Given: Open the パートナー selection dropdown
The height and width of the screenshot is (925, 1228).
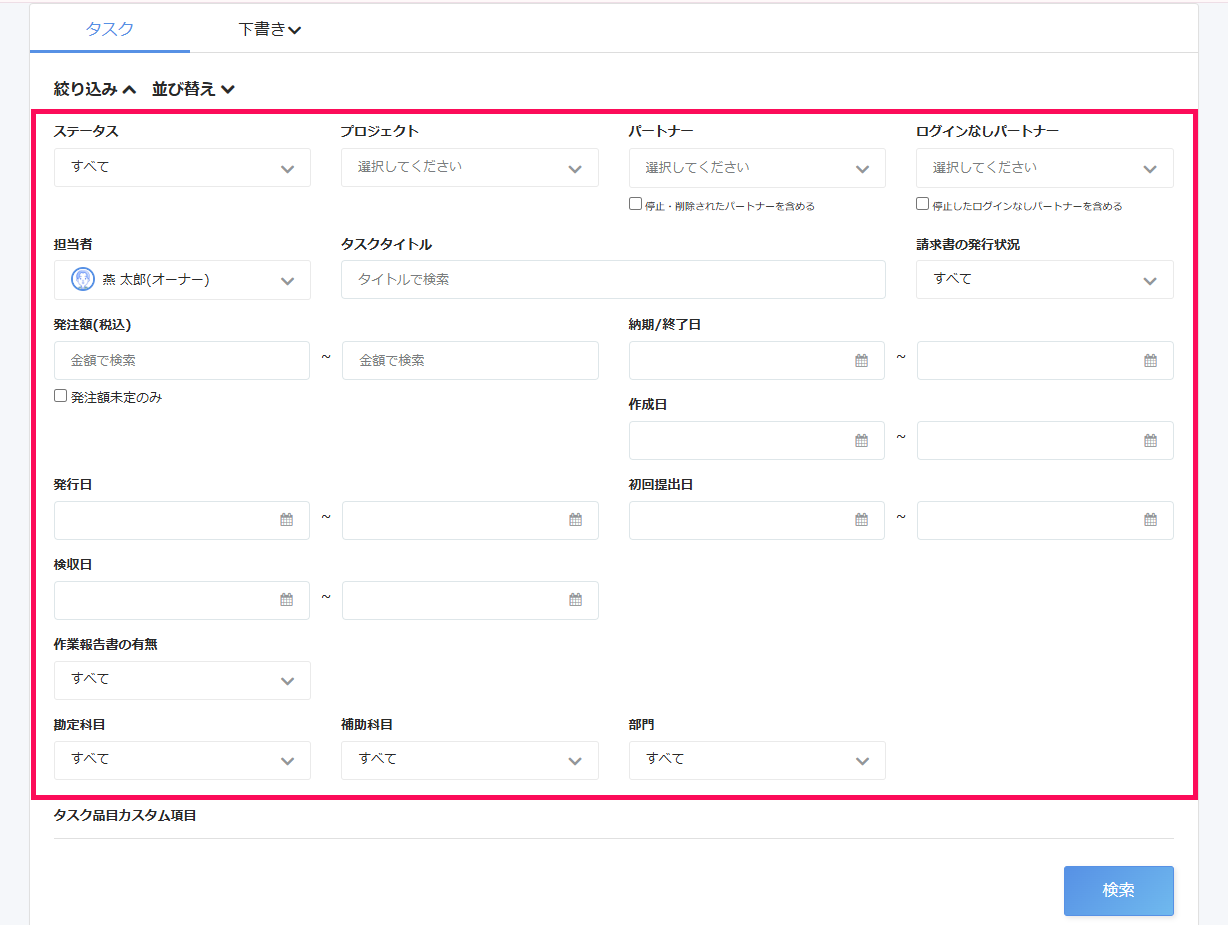Looking at the screenshot, I should pos(757,167).
